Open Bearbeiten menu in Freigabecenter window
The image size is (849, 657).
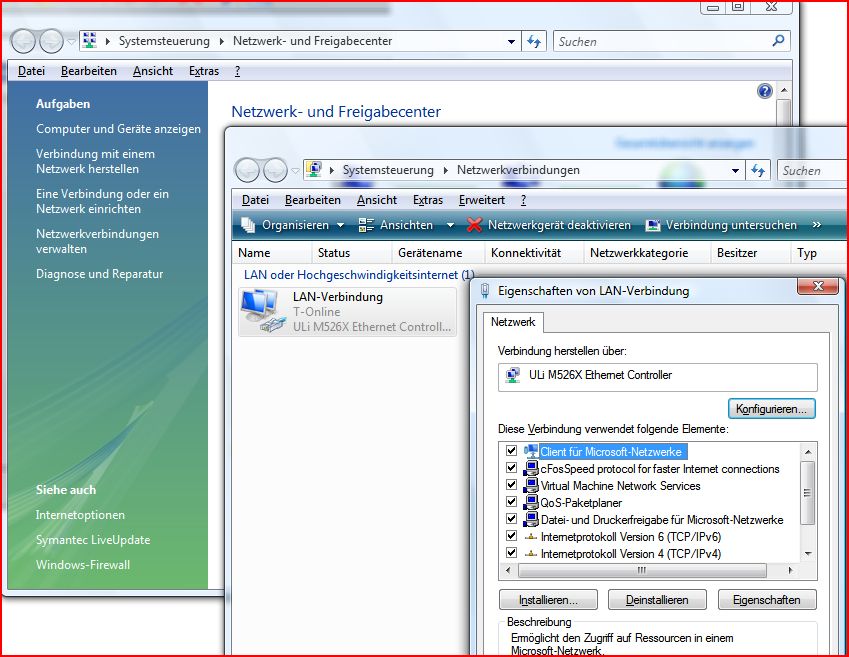(x=89, y=71)
